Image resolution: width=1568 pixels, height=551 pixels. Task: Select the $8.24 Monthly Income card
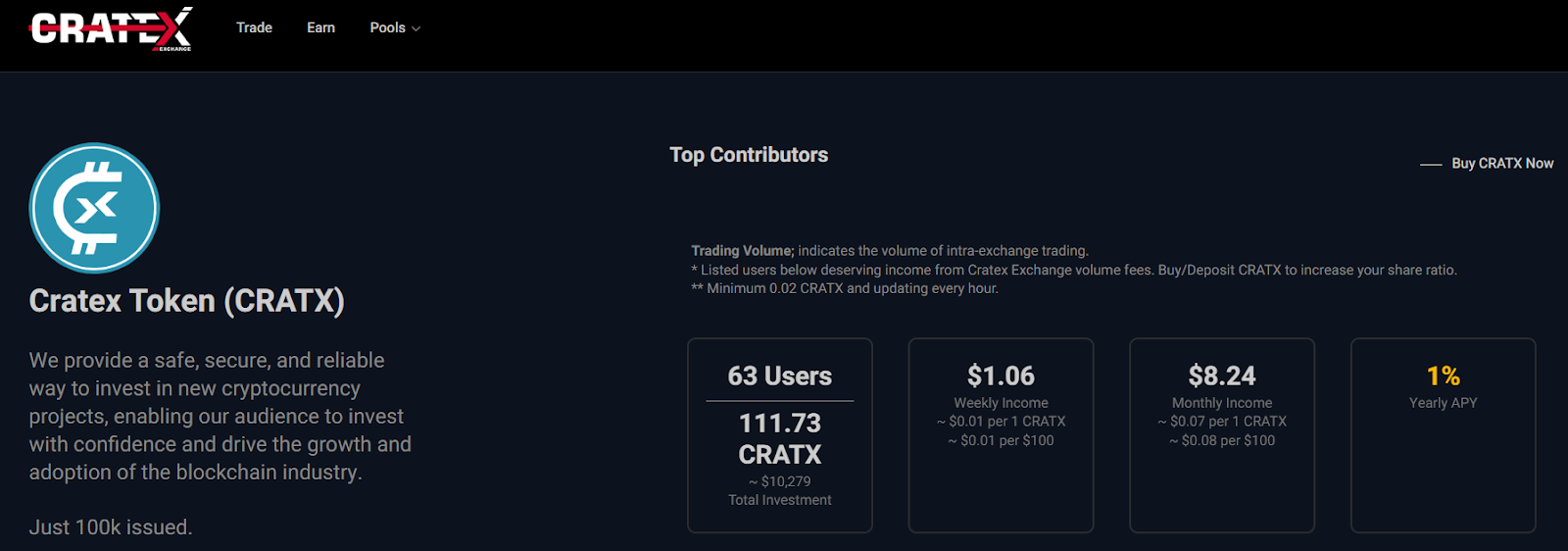click(x=1221, y=434)
